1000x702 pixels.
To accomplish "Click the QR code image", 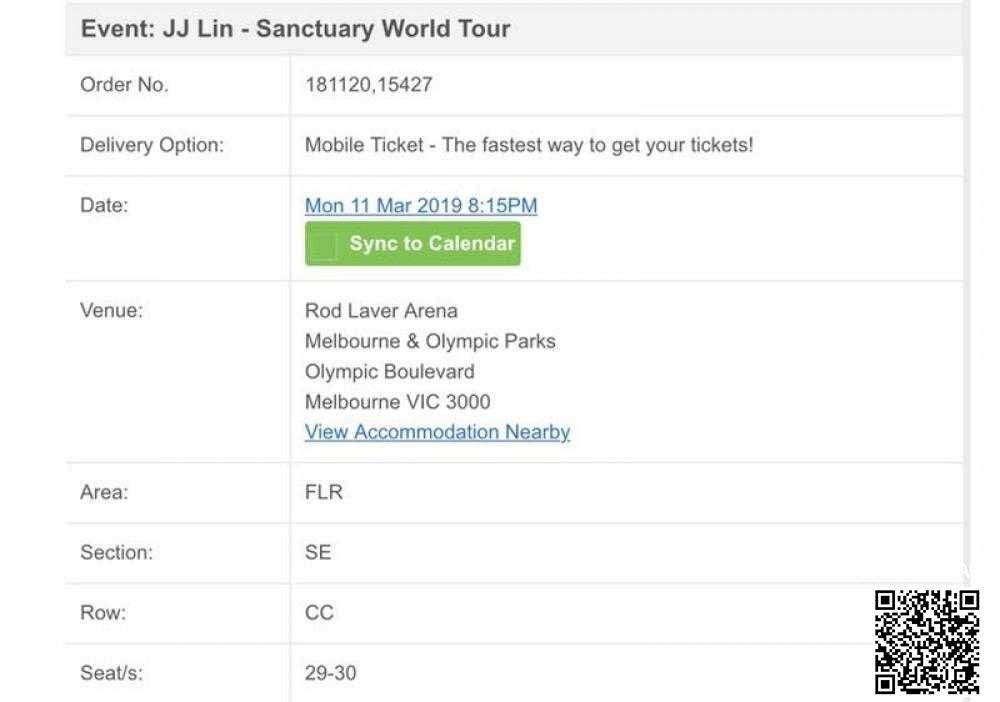I will pos(927,642).
